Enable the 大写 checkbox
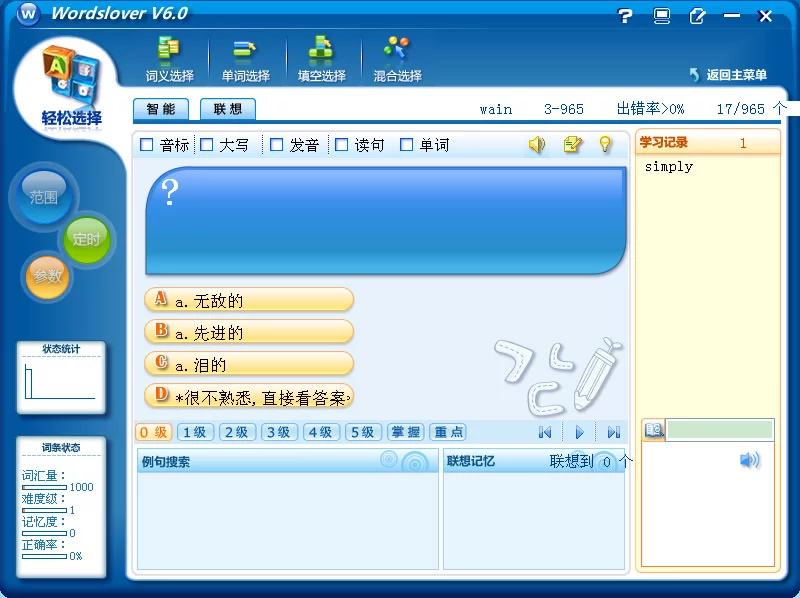Viewport: 800px width, 598px height. click(x=206, y=145)
